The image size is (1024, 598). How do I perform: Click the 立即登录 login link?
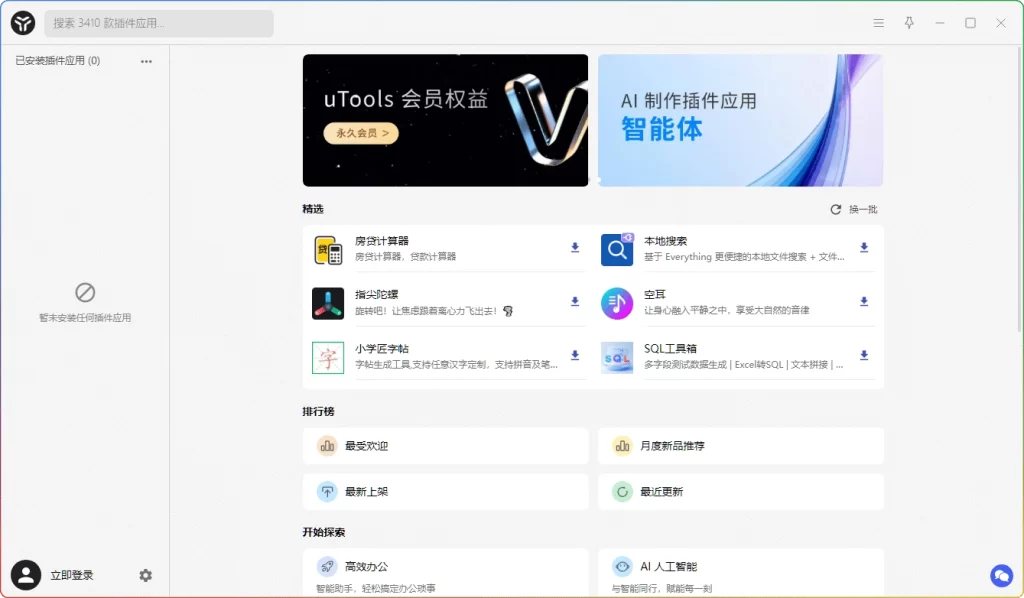tap(70, 575)
